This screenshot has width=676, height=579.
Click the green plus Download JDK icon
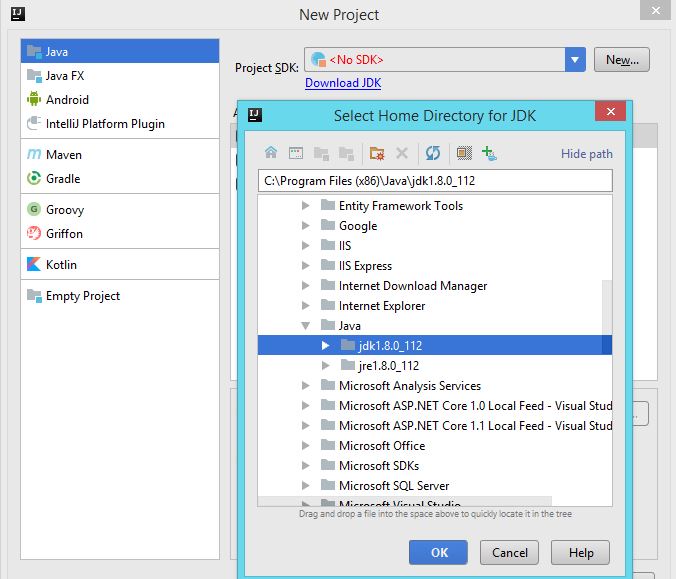489,153
